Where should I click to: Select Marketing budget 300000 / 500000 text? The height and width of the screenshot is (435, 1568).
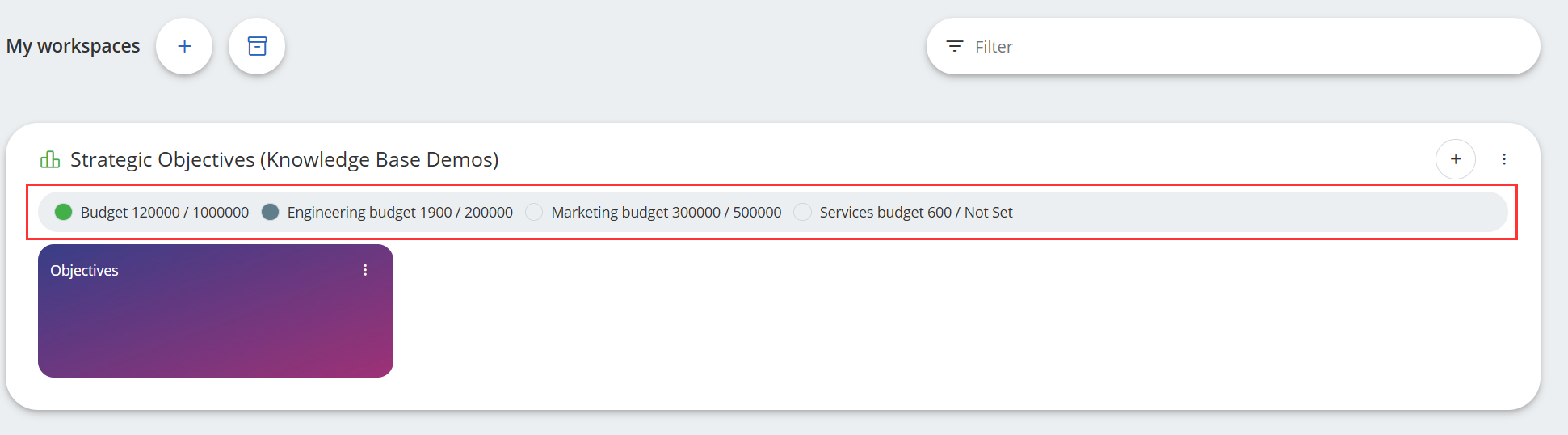tap(666, 212)
